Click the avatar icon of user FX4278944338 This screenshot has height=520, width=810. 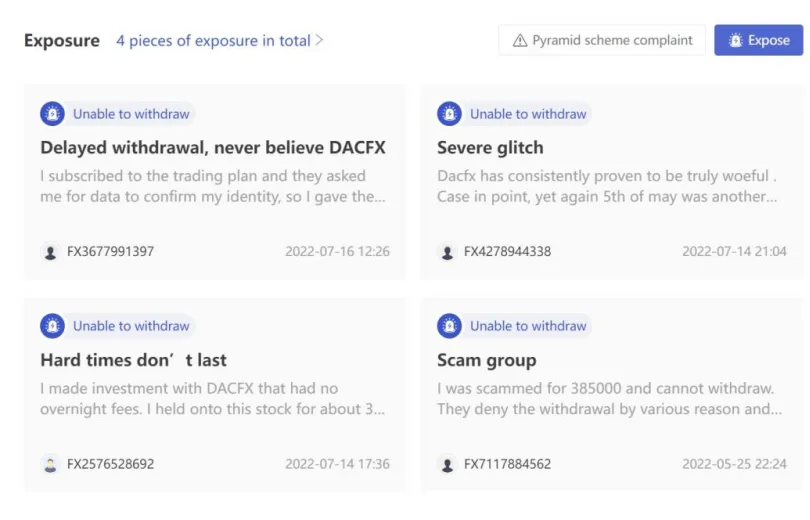(447, 252)
